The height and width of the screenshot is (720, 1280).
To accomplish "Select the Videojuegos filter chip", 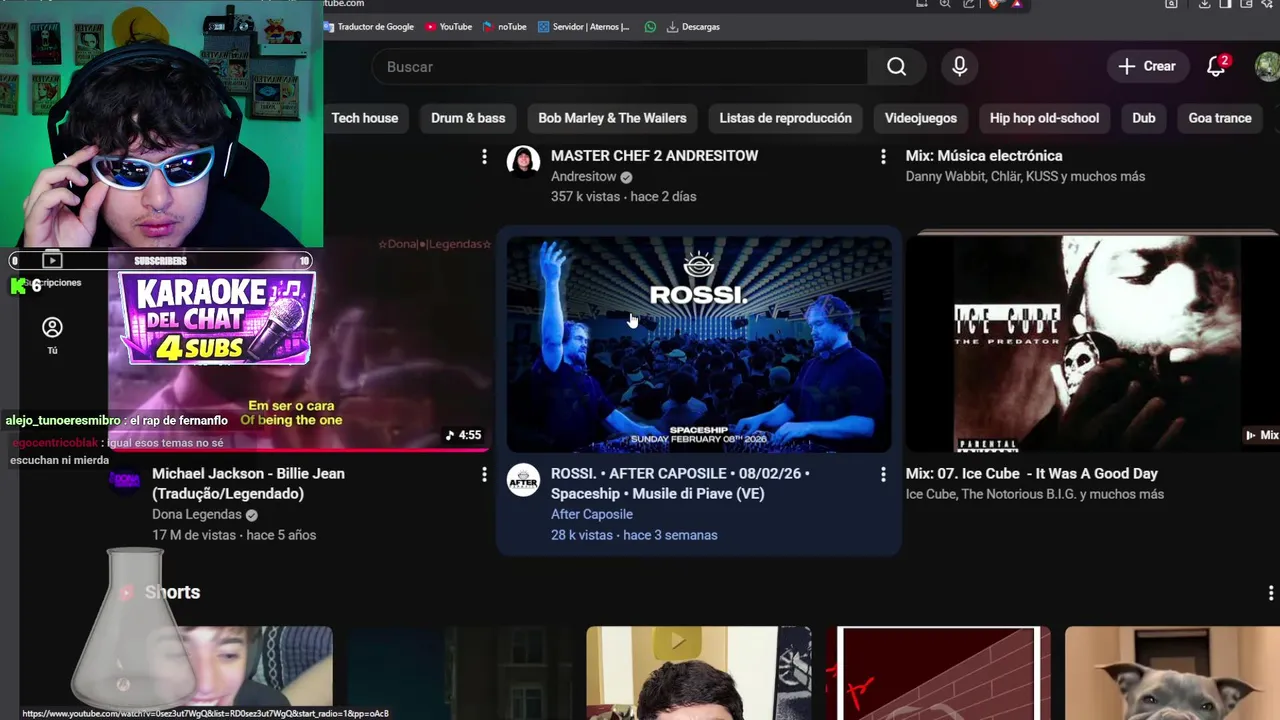I will coord(921,118).
